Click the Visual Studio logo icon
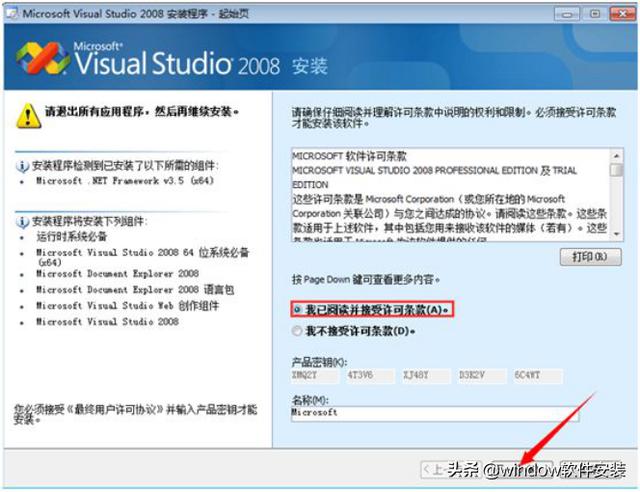The width and height of the screenshot is (640, 492). (x=42, y=58)
